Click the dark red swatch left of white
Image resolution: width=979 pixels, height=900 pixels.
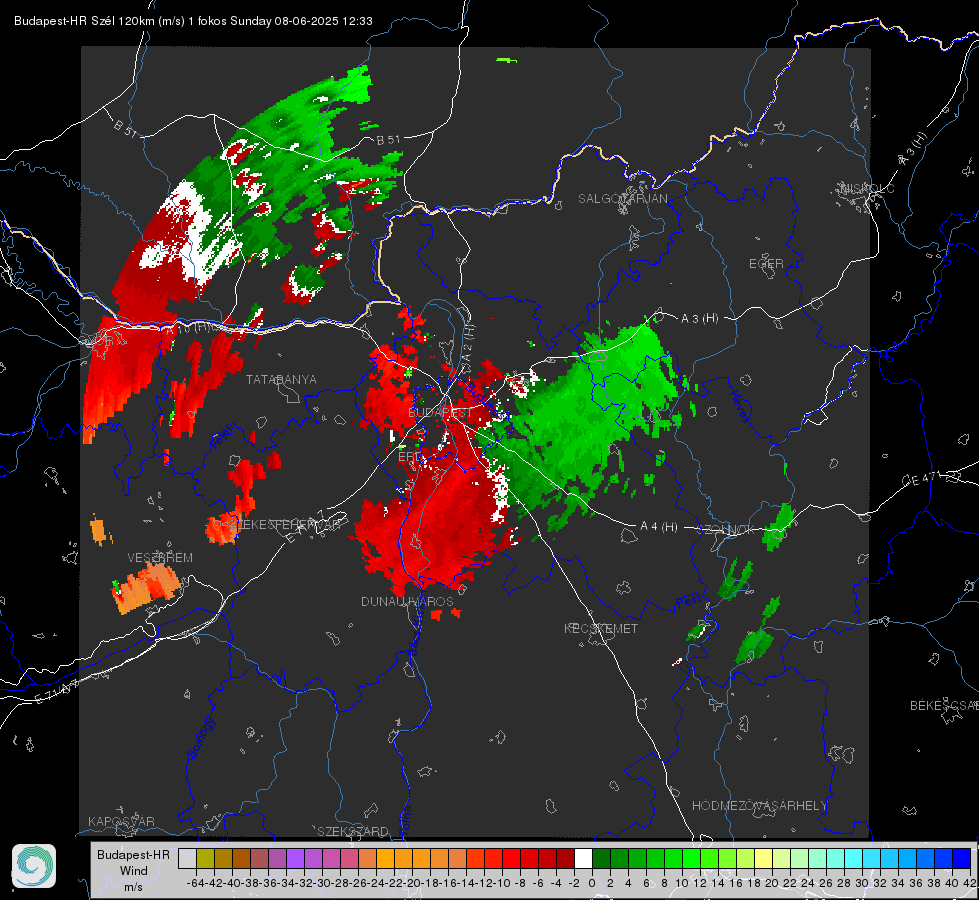[x=565, y=858]
